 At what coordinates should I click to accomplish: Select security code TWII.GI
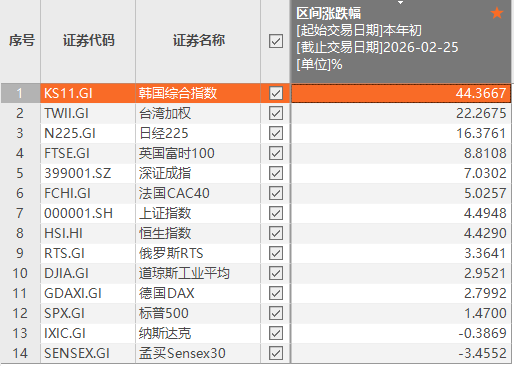coord(66,113)
